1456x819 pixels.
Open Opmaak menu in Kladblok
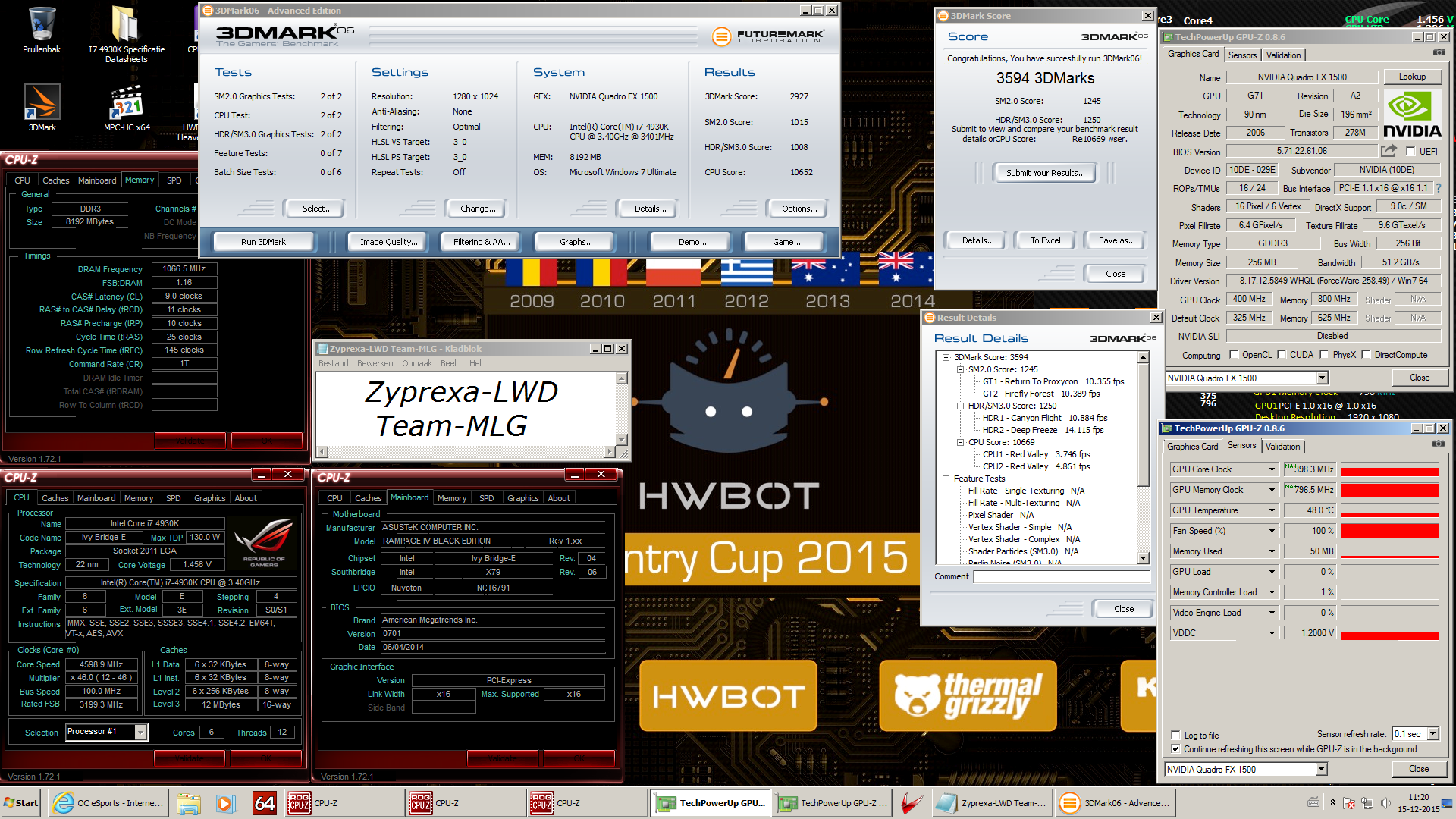tap(416, 363)
